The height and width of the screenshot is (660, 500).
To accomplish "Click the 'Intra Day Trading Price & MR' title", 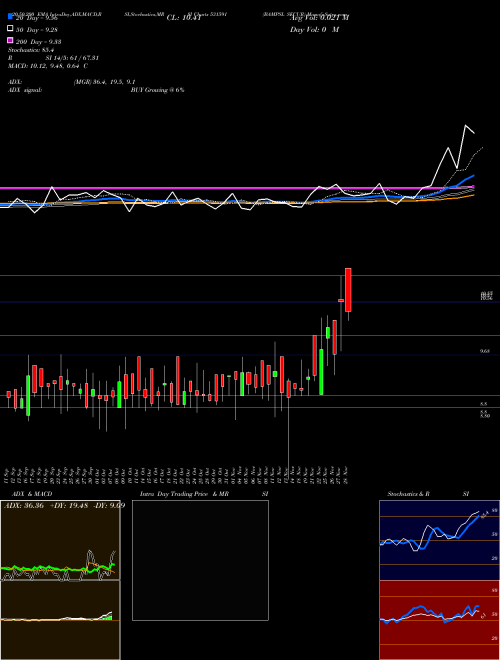I will tap(184, 494).
